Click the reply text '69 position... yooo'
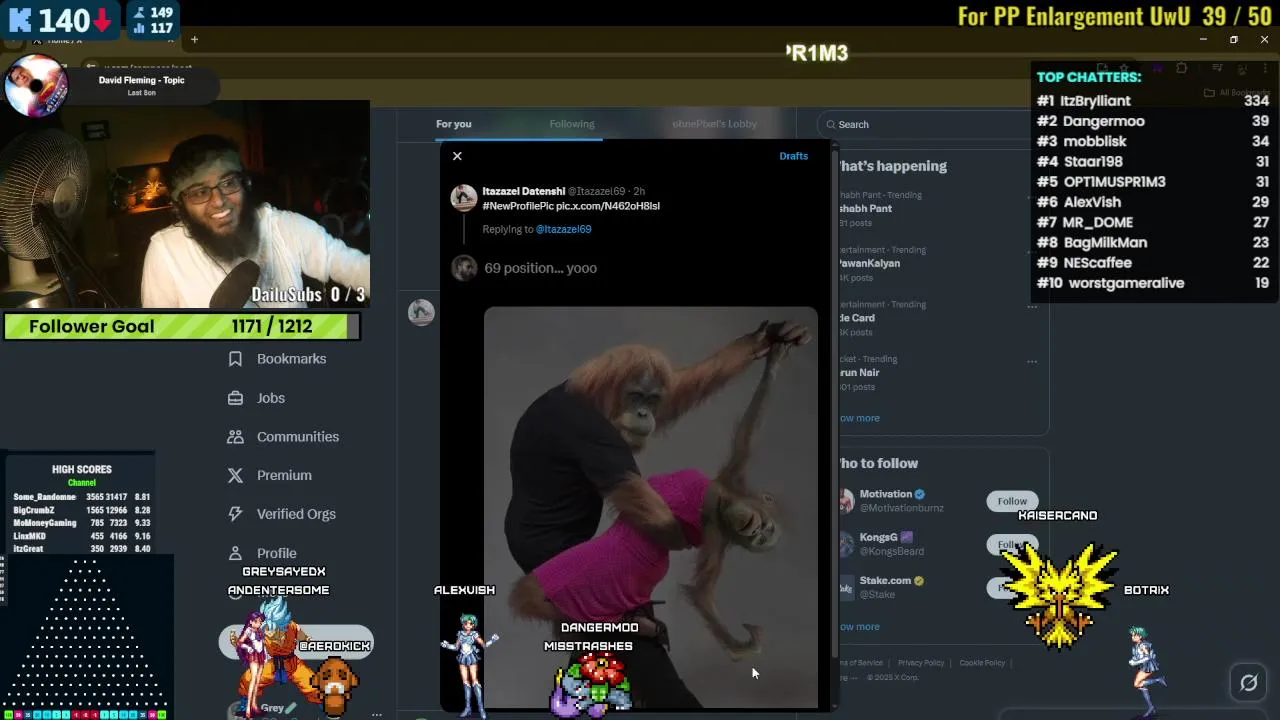1280x720 pixels. [540, 268]
